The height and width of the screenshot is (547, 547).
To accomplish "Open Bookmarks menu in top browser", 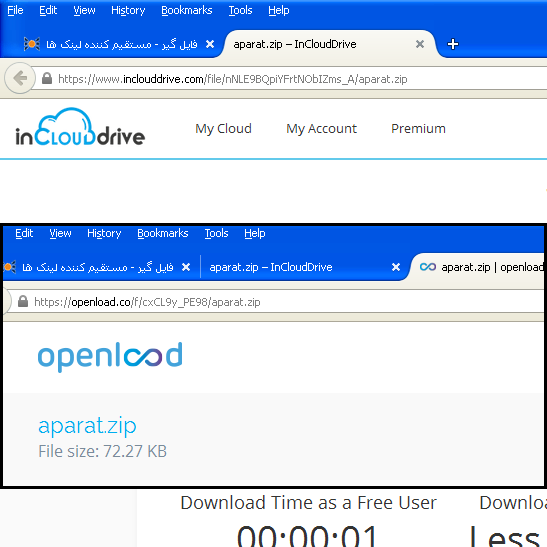I will (x=187, y=10).
